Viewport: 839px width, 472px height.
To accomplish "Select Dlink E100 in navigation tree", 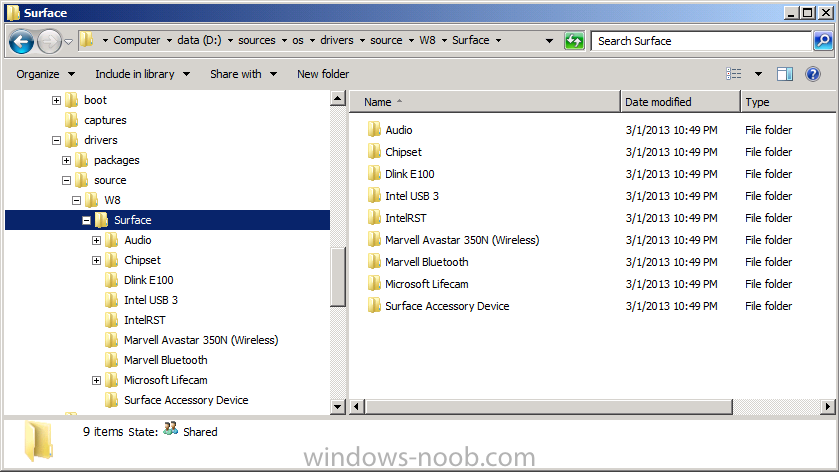I will pos(149,280).
